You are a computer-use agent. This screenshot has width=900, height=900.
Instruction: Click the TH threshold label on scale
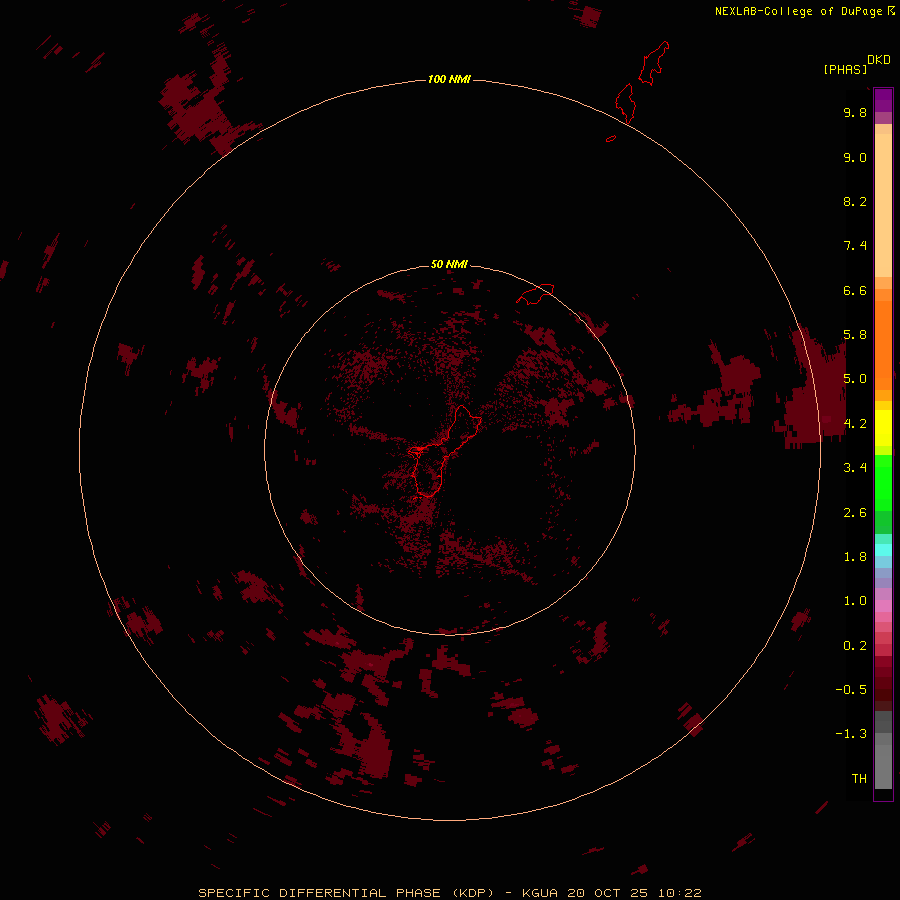(859, 779)
